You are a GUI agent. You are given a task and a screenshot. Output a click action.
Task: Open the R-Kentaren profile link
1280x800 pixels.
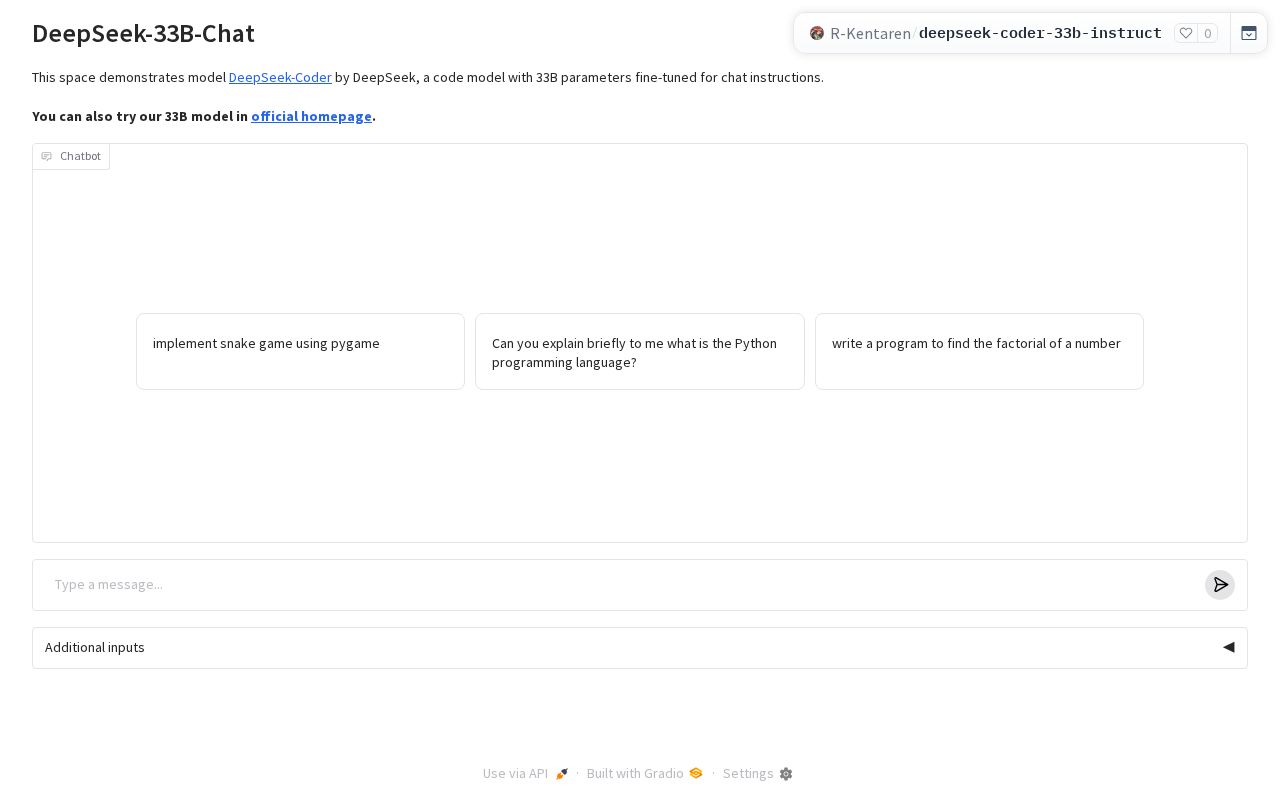870,33
